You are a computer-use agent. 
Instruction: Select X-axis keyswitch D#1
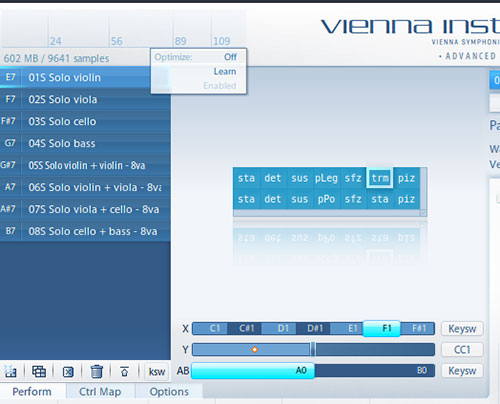313,328
